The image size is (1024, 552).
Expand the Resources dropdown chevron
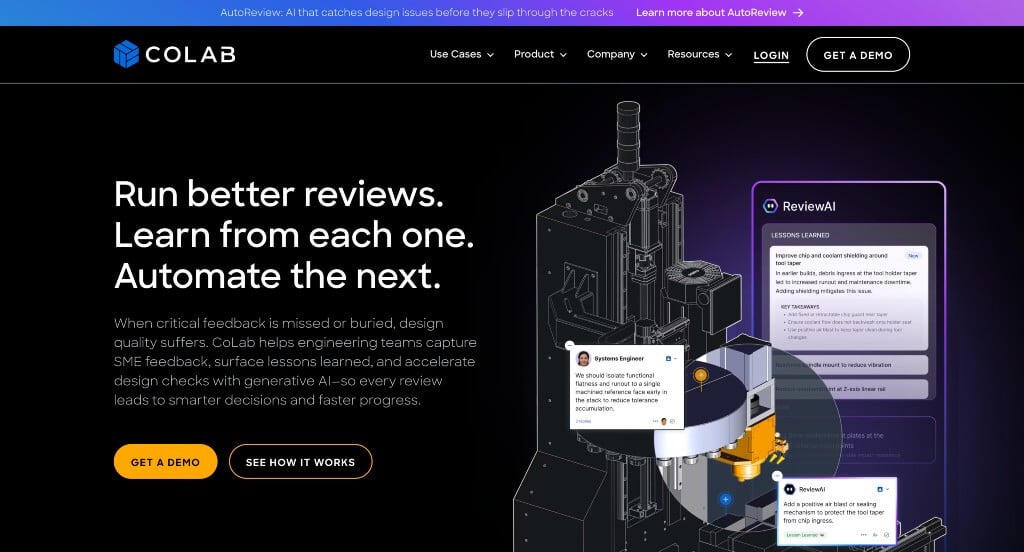pos(729,55)
